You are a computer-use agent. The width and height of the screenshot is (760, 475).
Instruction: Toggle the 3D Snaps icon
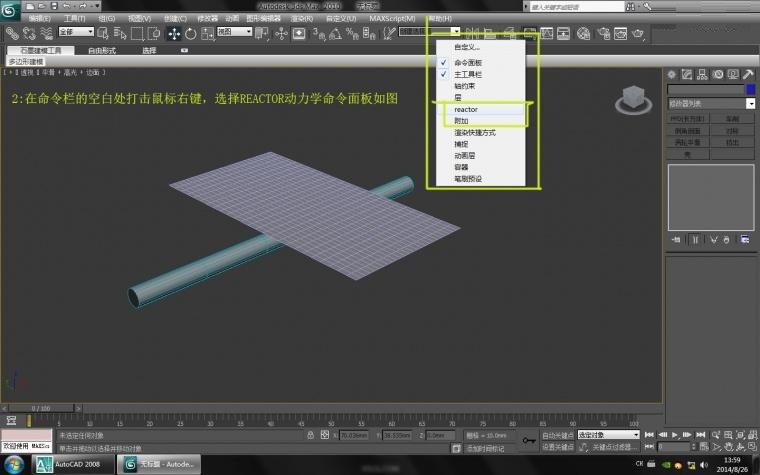coord(318,33)
